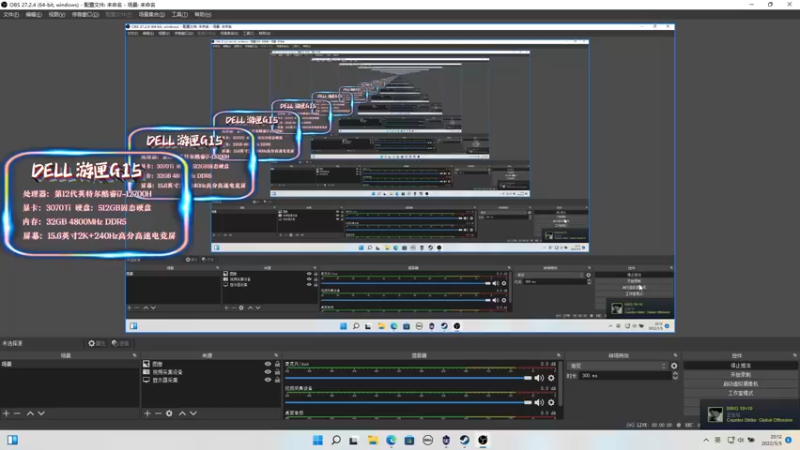Viewport: 800px width, 450px height.
Task: Adjust the 麦克风/Aux volume slider
Action: (409, 378)
